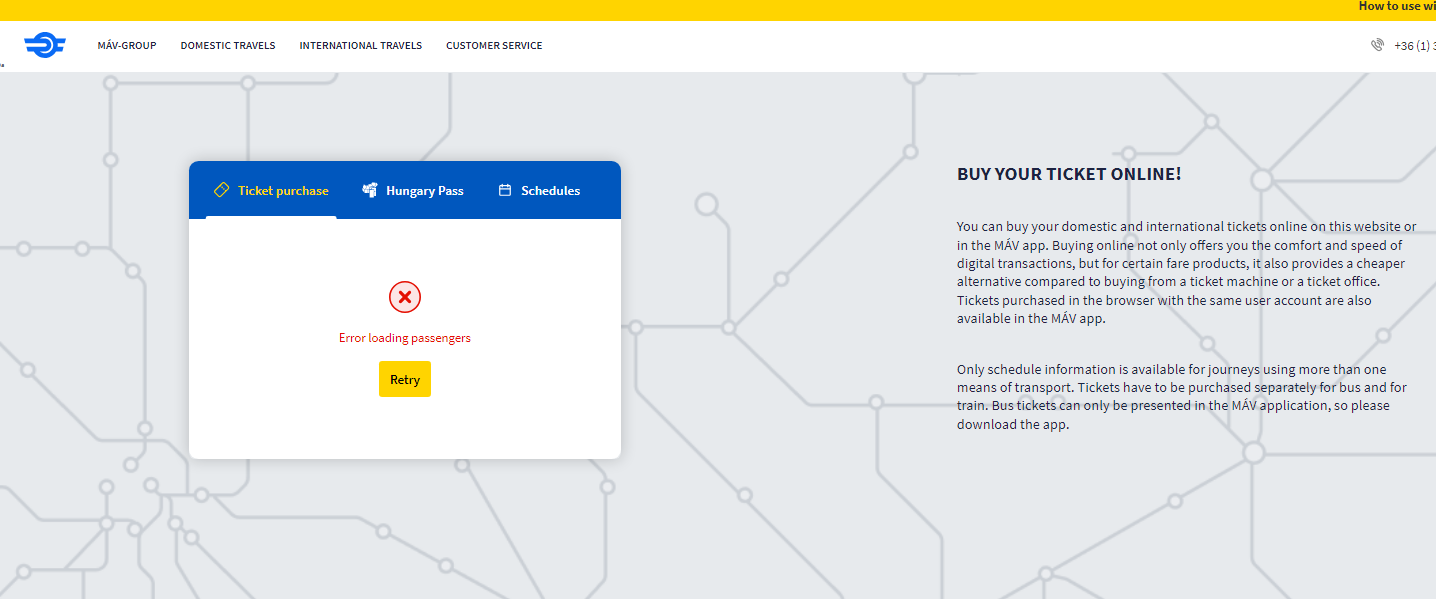Open the MÁV-GROUP menu

point(127,46)
